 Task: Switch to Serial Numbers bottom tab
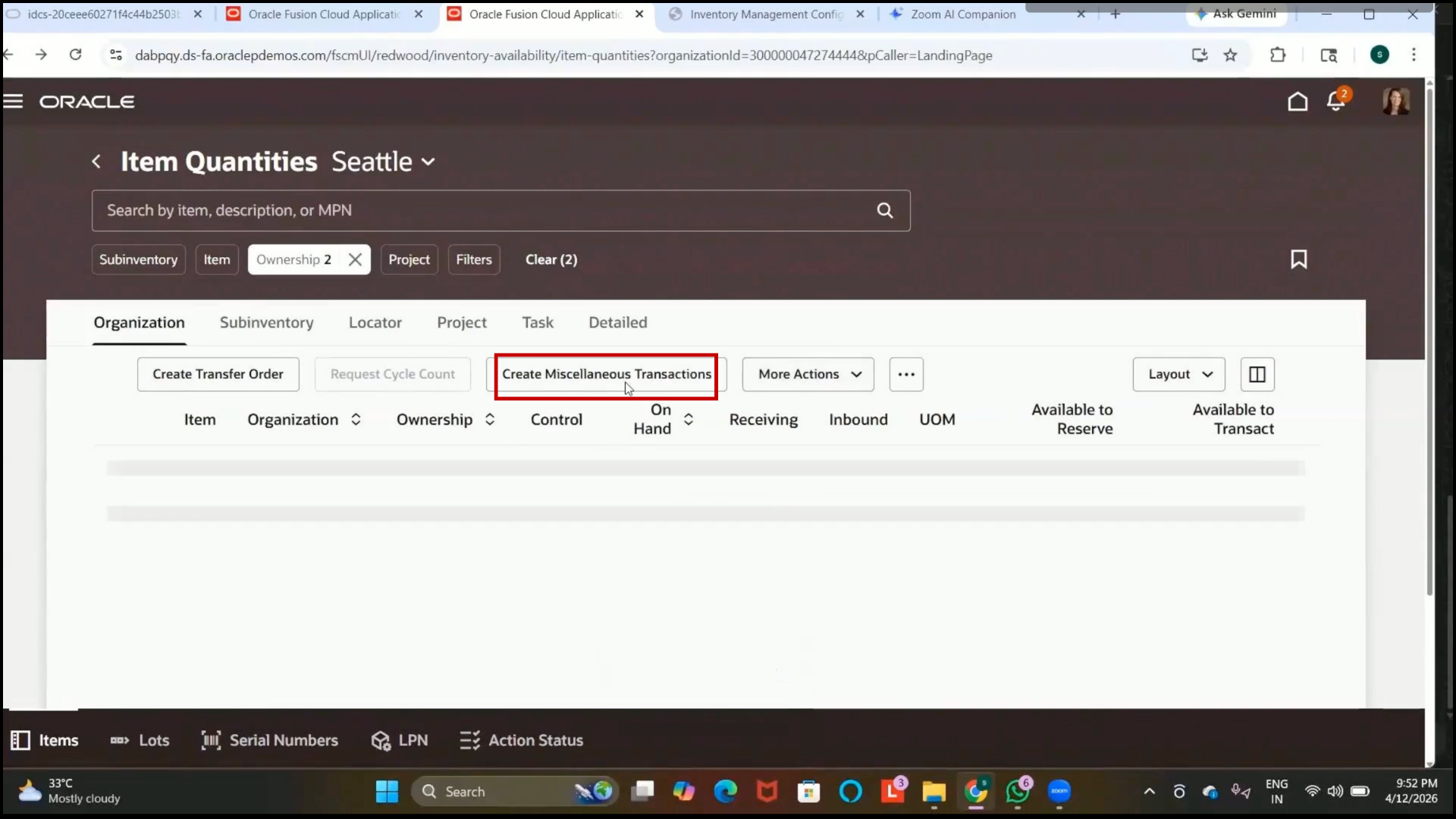coord(270,740)
